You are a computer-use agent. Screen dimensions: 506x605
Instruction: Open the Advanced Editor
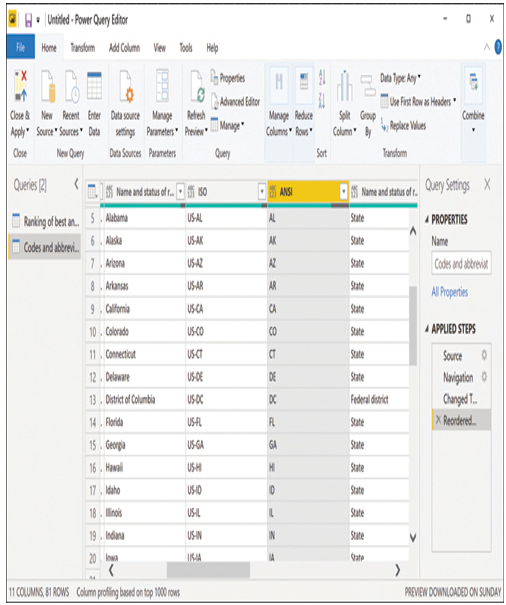click(235, 101)
